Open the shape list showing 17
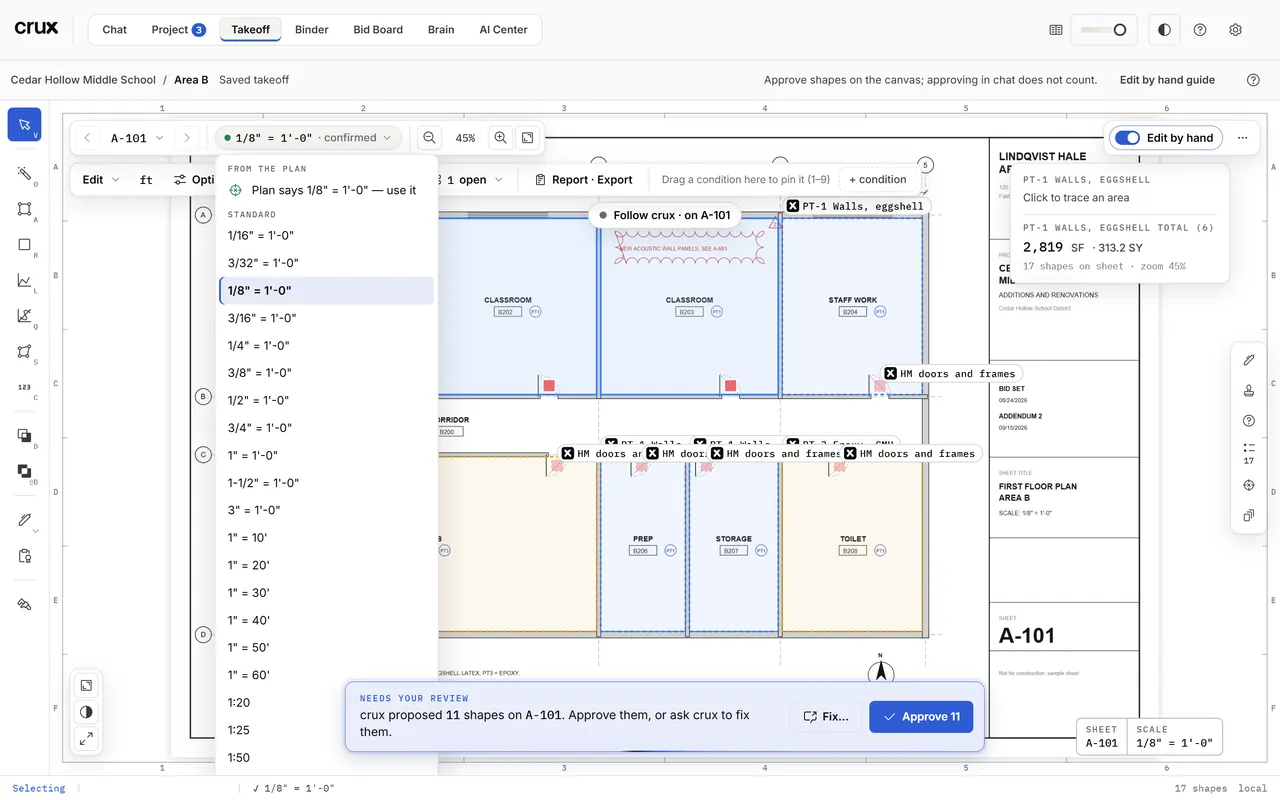This screenshot has width=1280, height=800. click(1248, 454)
